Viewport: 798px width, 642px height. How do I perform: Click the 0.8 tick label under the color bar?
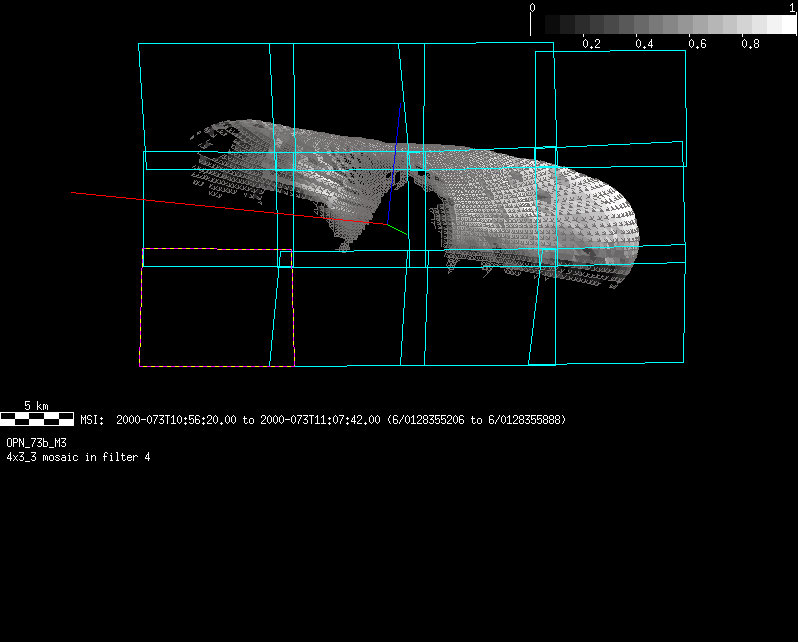[x=750, y=45]
